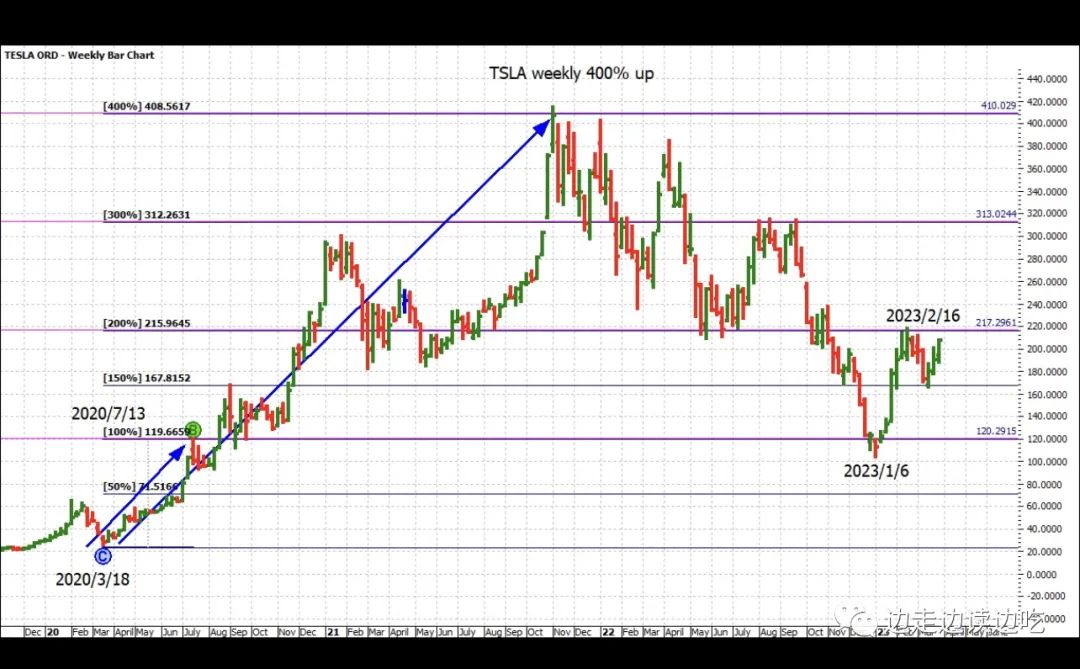The height and width of the screenshot is (669, 1080).
Task: Select the '[200%] 215.9645' level label
Action: click(147, 323)
